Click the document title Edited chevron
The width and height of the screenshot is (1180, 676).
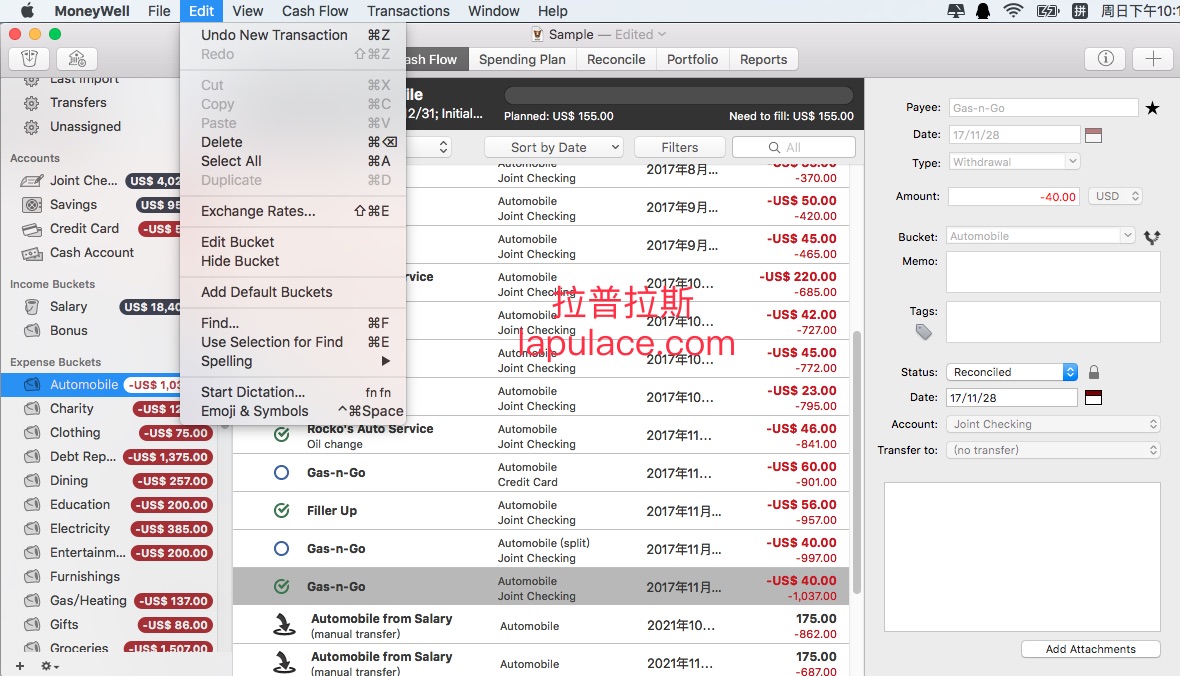click(661, 35)
